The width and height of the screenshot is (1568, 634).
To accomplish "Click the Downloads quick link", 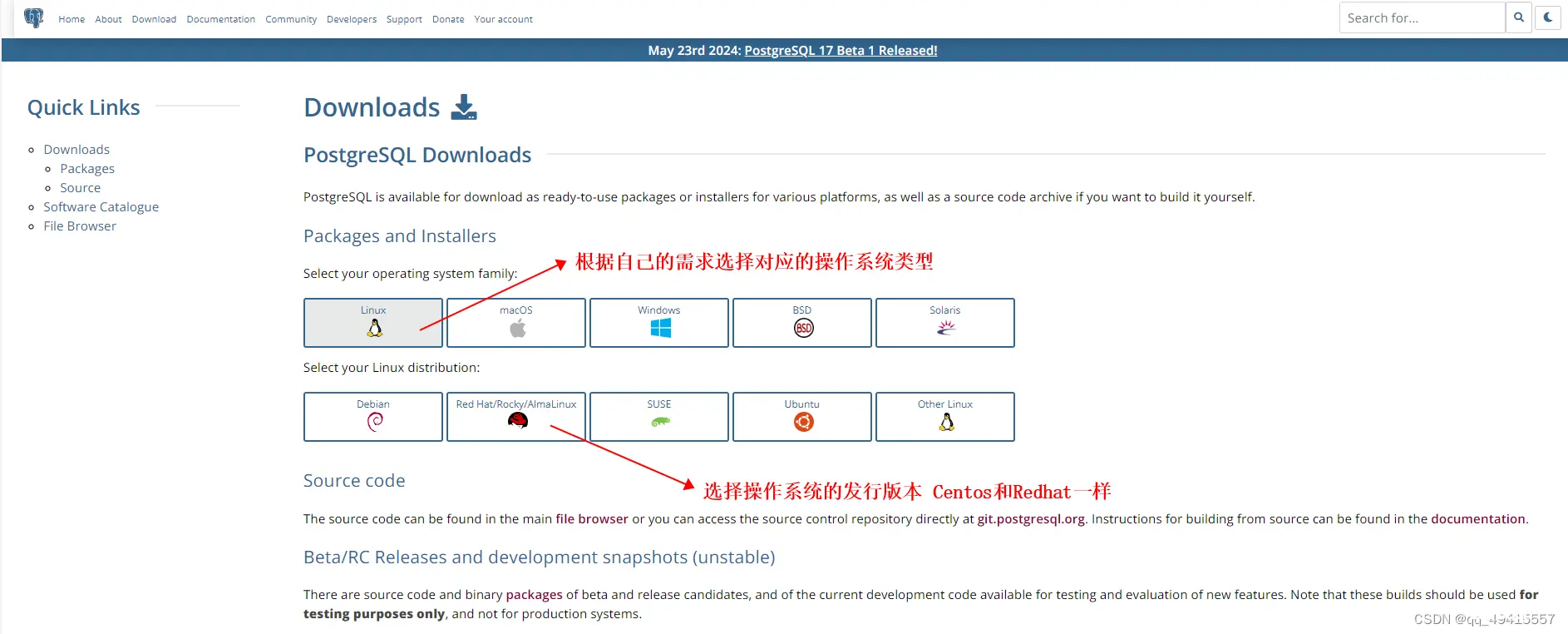I will [x=76, y=150].
